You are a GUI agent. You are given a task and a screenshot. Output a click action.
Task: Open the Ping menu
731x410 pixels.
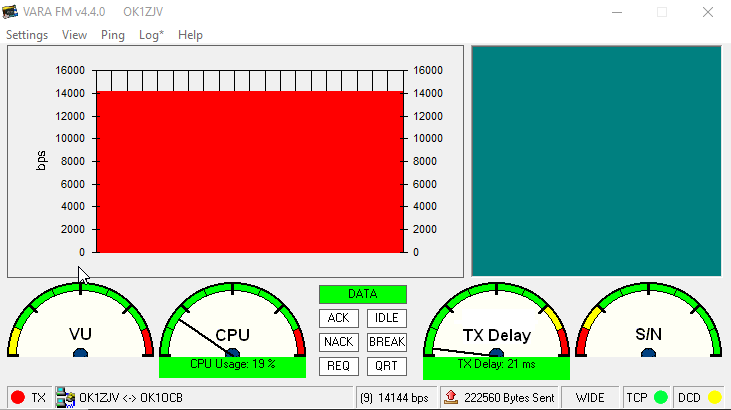[x=113, y=35]
